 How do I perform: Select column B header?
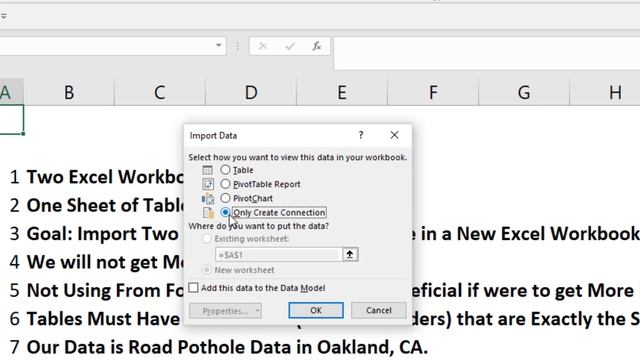pos(69,93)
